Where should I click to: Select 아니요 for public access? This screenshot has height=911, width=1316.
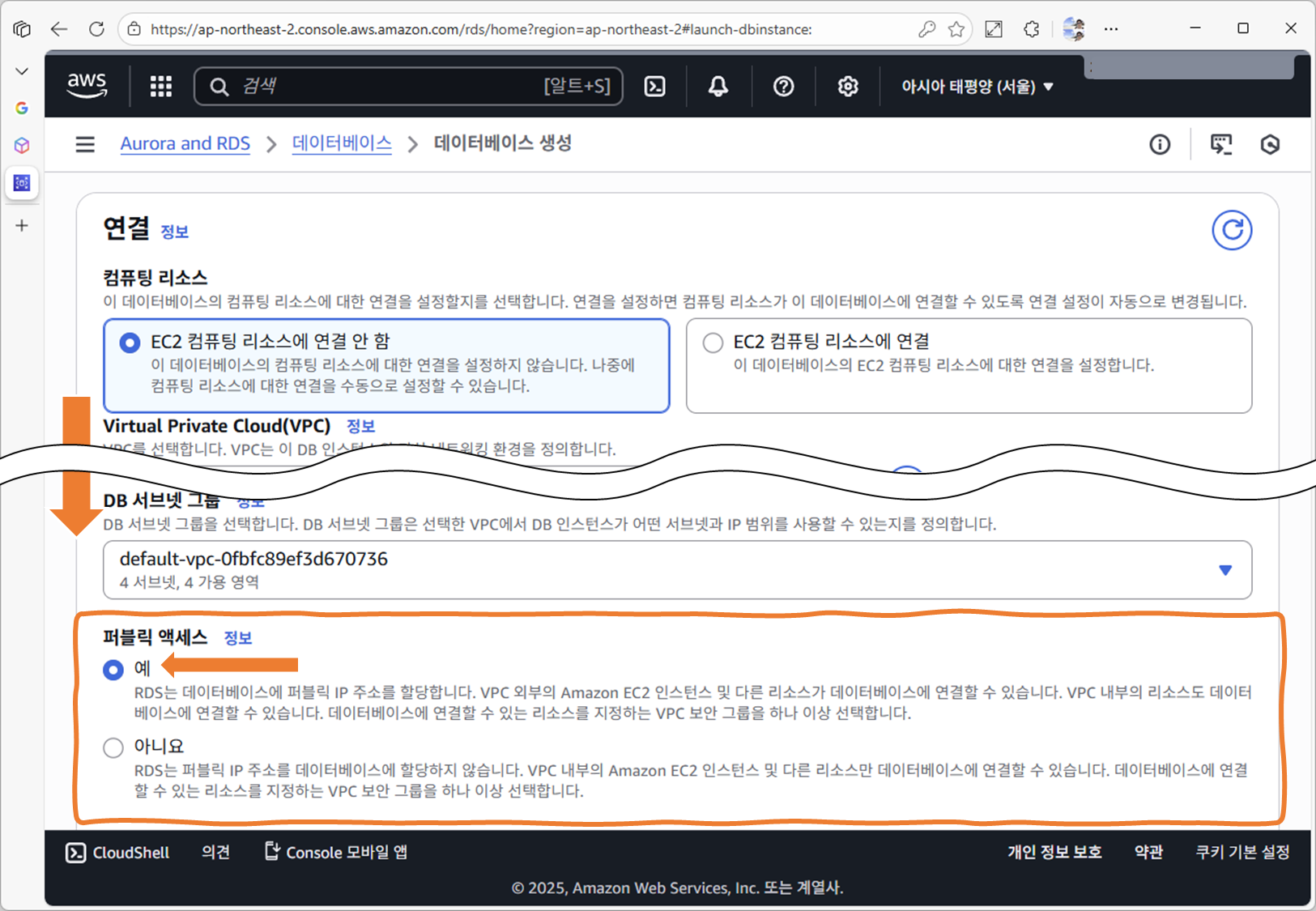tap(113, 747)
